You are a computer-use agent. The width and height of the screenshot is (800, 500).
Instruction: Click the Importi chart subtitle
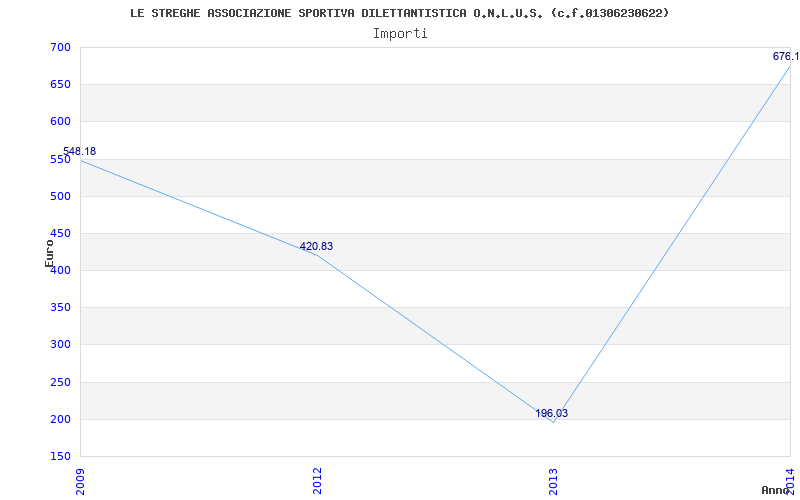click(x=400, y=34)
